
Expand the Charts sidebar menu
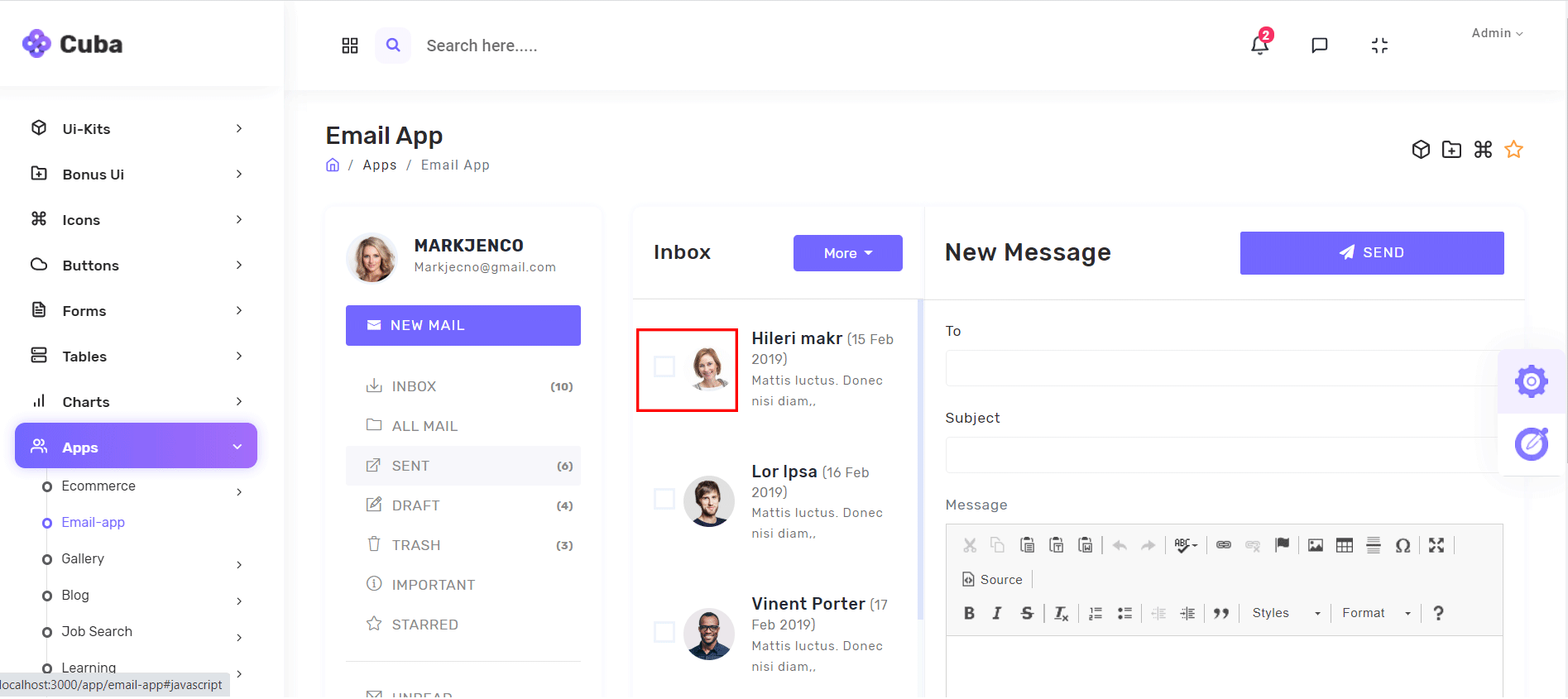[x=137, y=401]
